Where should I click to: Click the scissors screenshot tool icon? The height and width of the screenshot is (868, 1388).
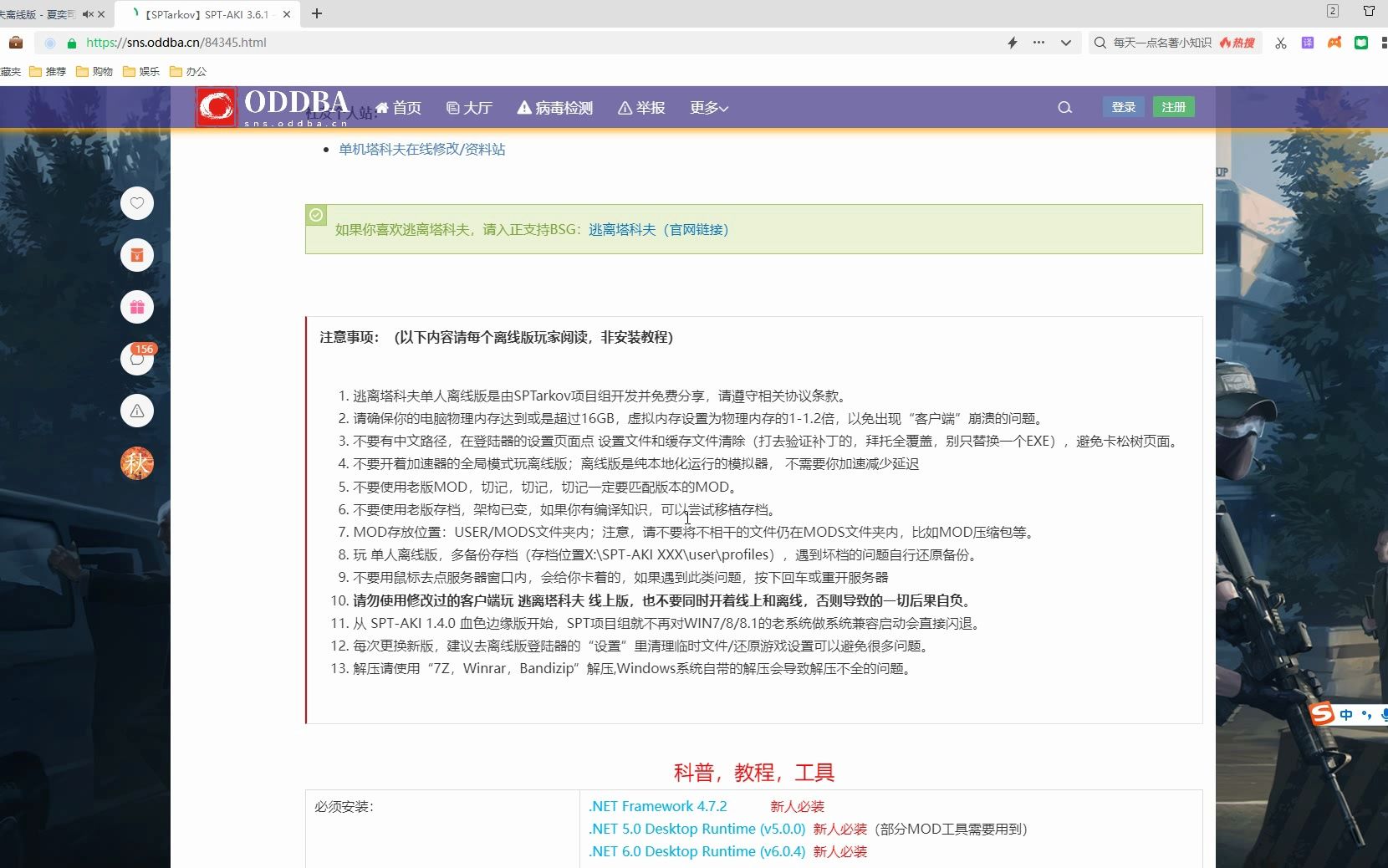tap(1280, 43)
